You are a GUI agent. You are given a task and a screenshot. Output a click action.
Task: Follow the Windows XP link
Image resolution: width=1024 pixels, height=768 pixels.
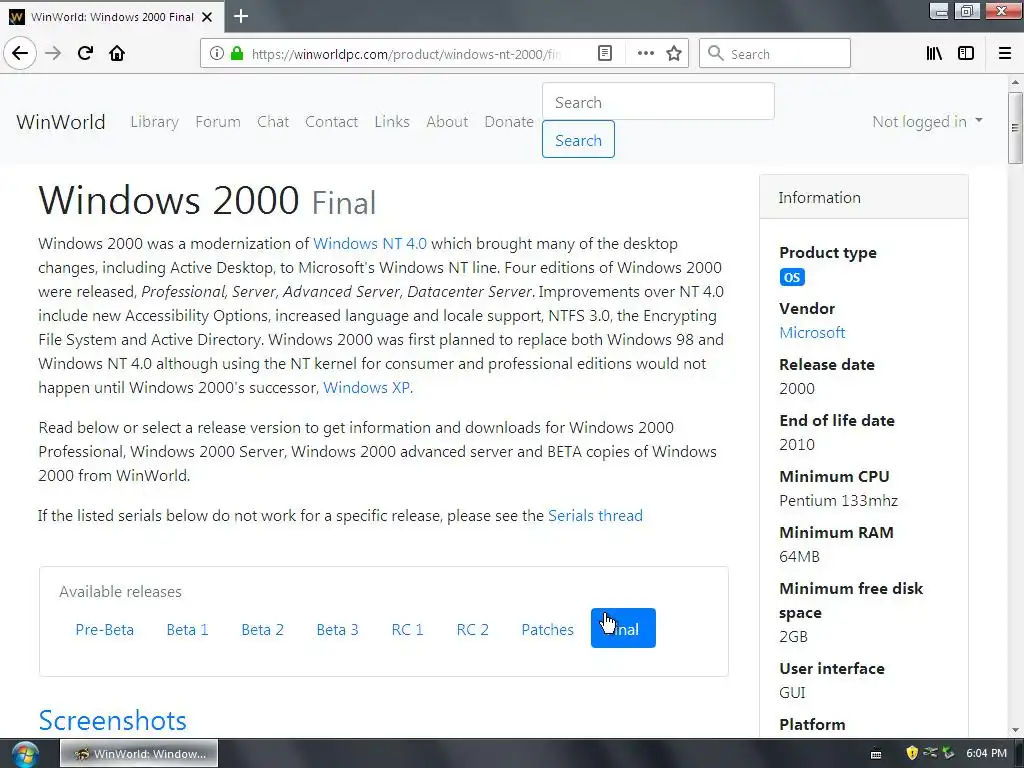[366, 387]
